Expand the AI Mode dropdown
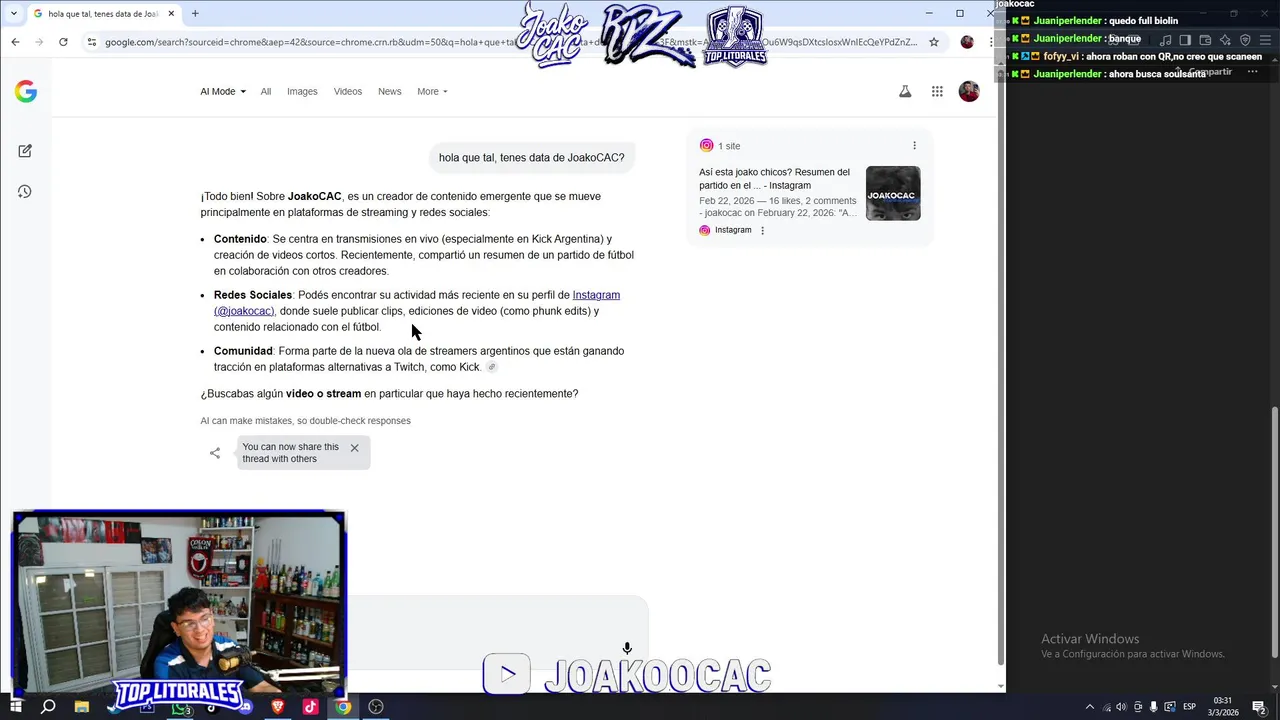1280x720 pixels. (222, 91)
